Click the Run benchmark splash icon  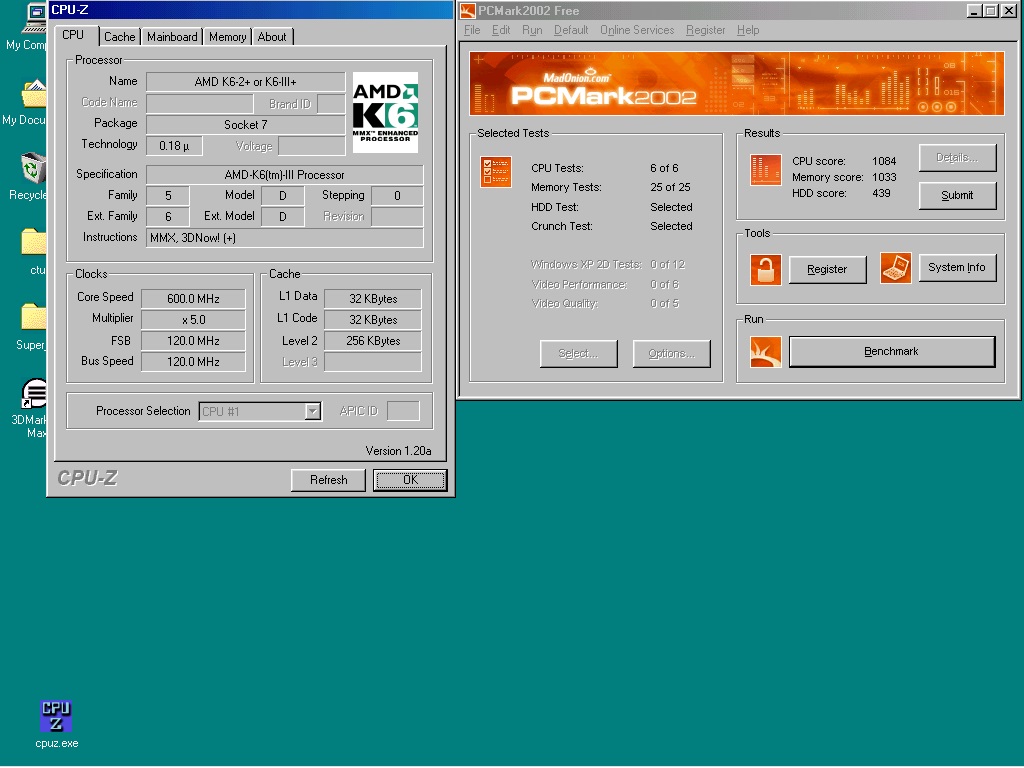766,352
